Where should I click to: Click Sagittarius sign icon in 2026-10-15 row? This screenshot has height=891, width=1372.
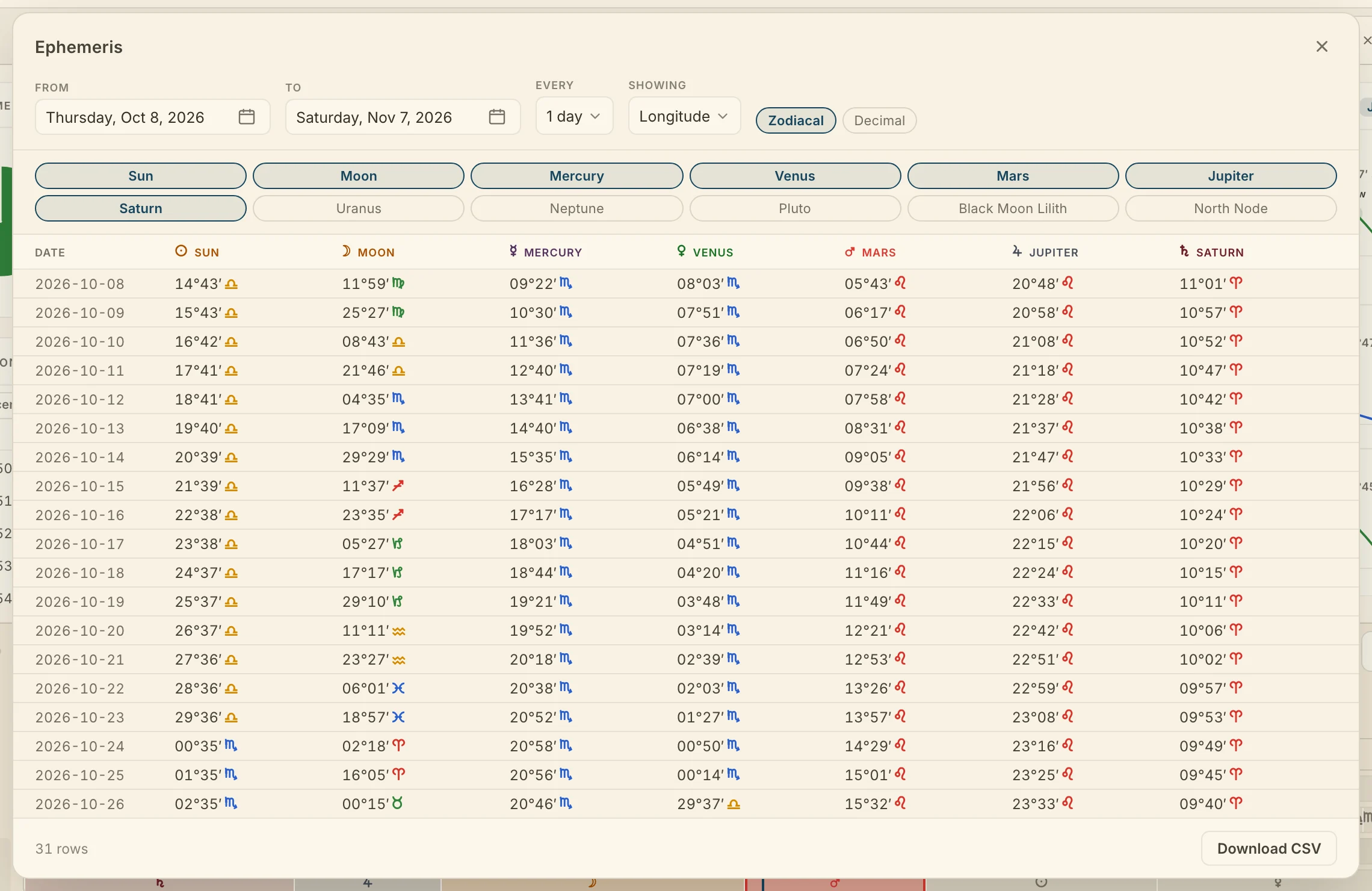coord(398,485)
